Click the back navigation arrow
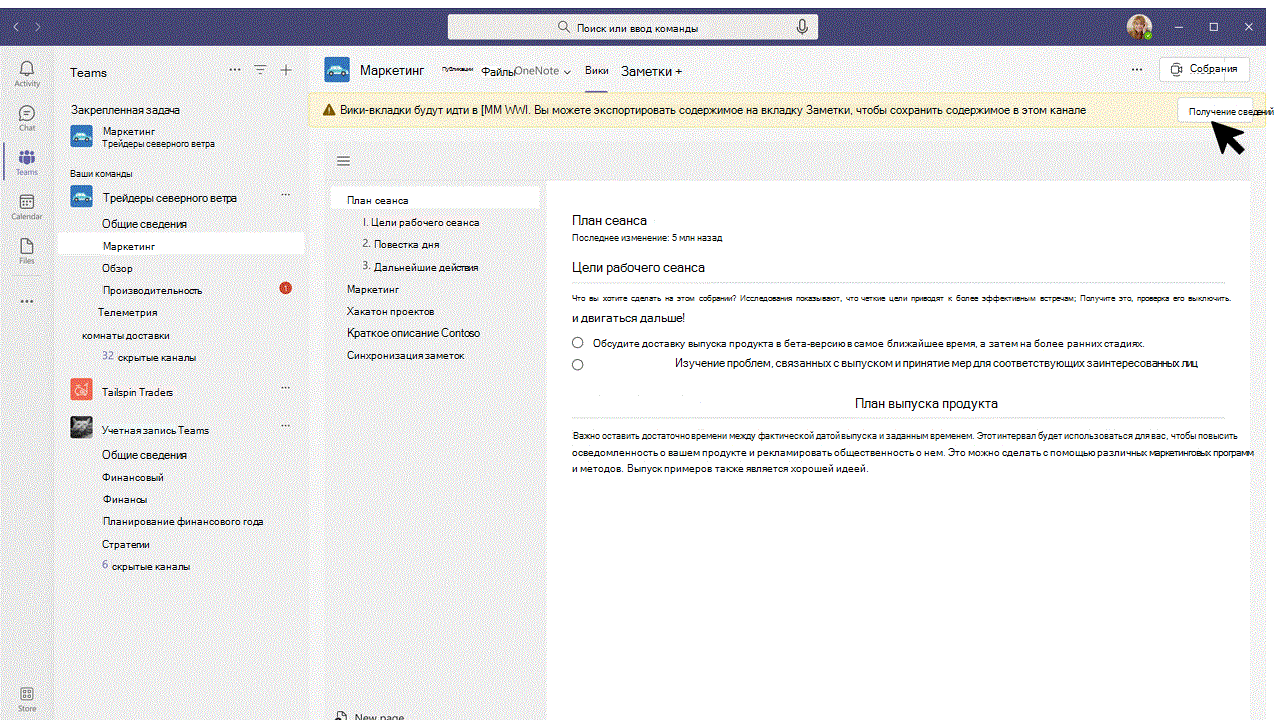The height and width of the screenshot is (720, 1280). point(15,25)
